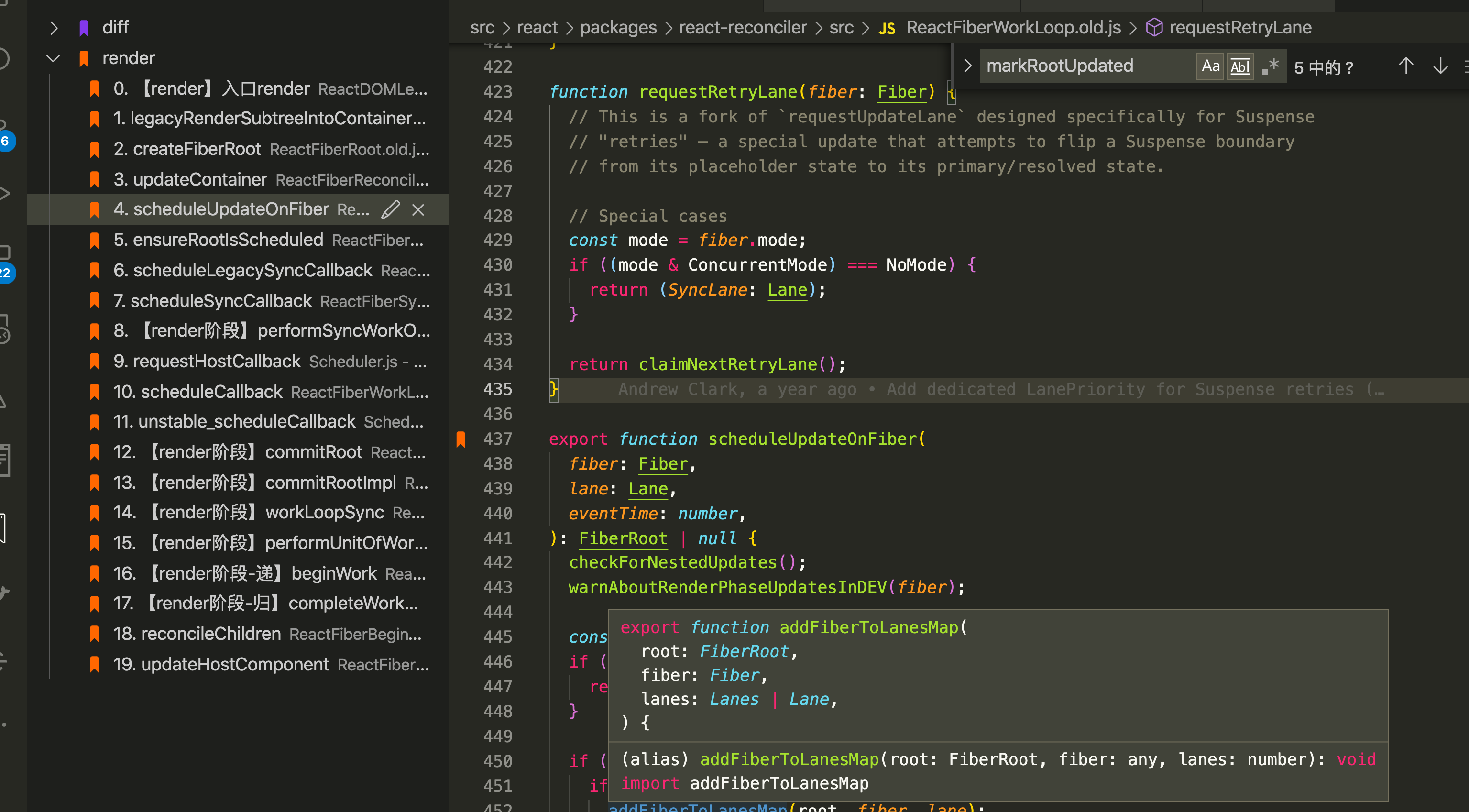Click breadcrumb segment react

[x=537, y=27]
